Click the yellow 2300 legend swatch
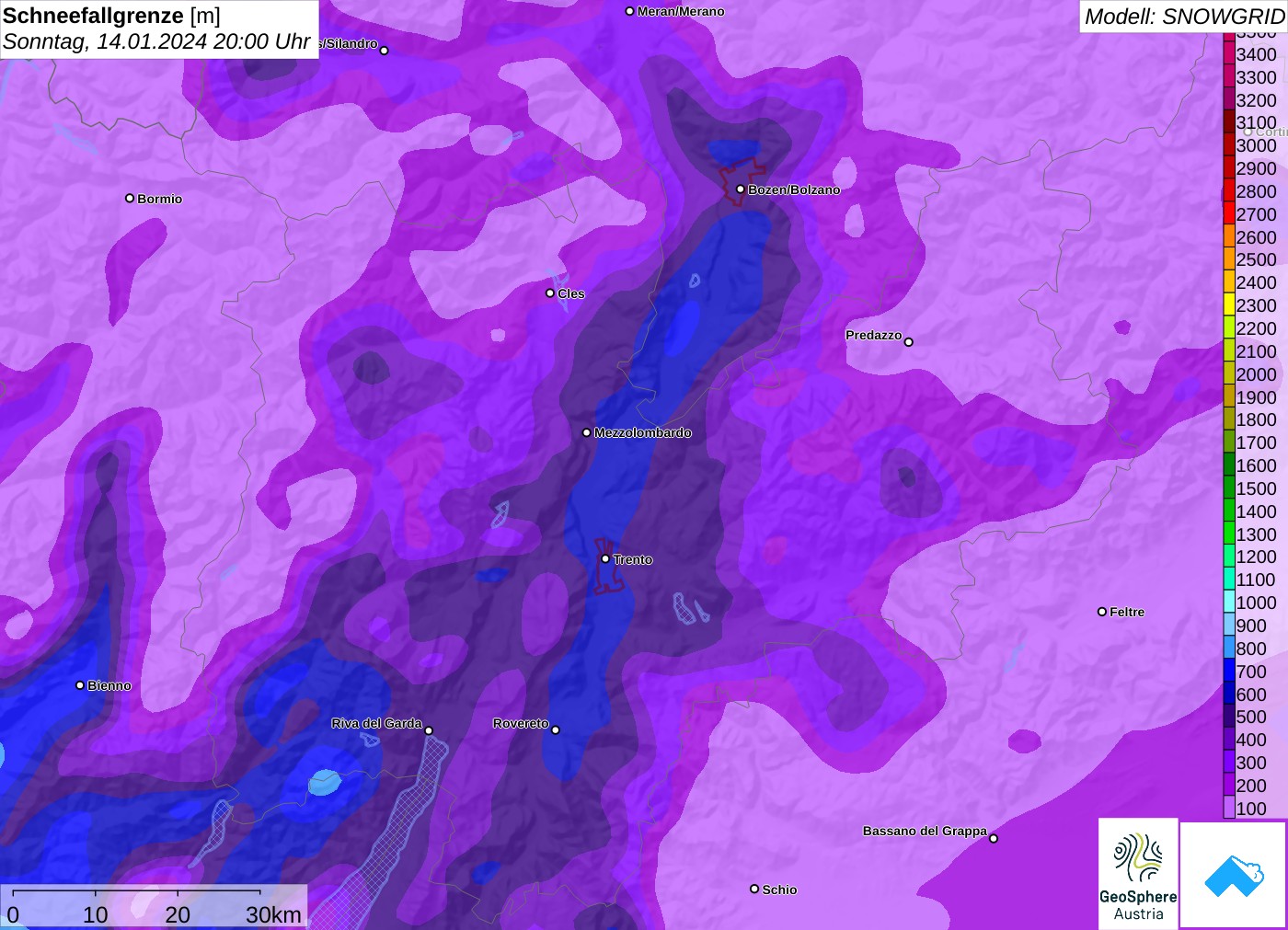1288x930 pixels. click(1229, 304)
